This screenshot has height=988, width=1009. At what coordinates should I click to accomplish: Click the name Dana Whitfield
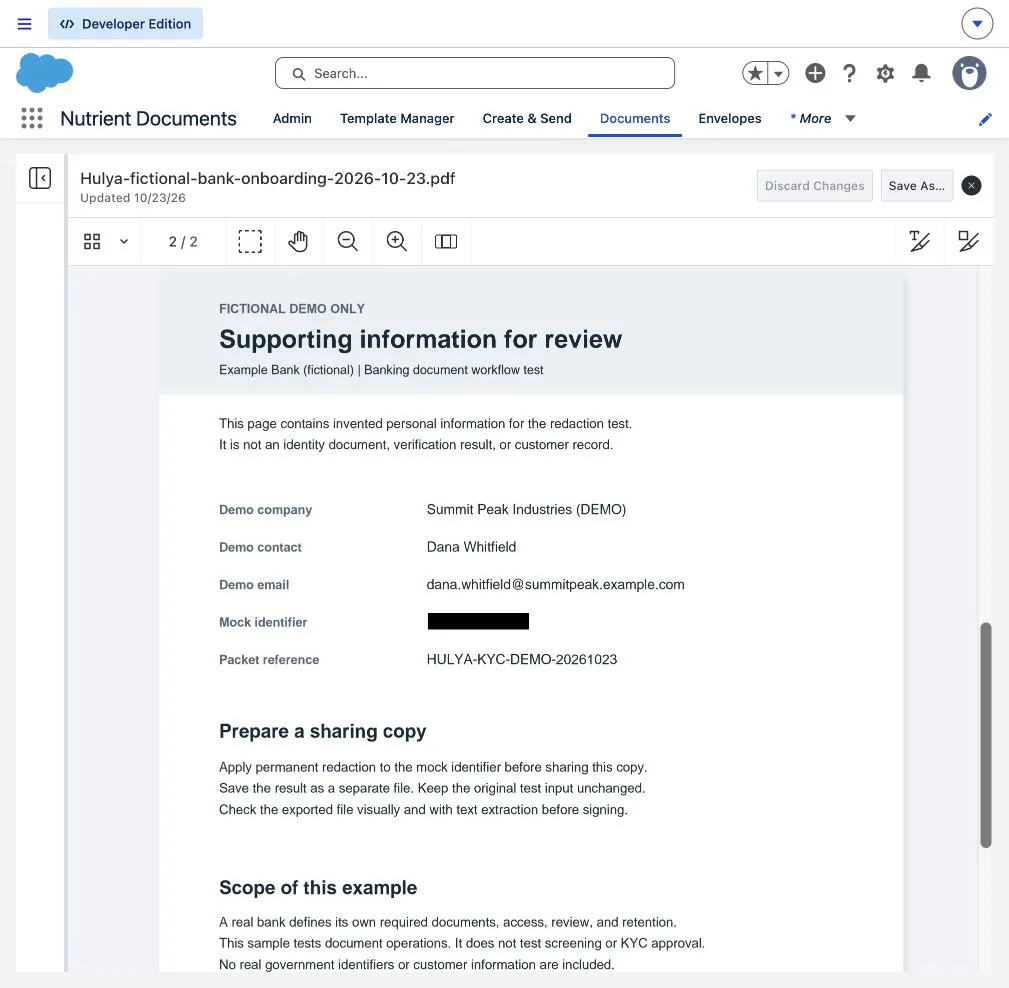471,546
